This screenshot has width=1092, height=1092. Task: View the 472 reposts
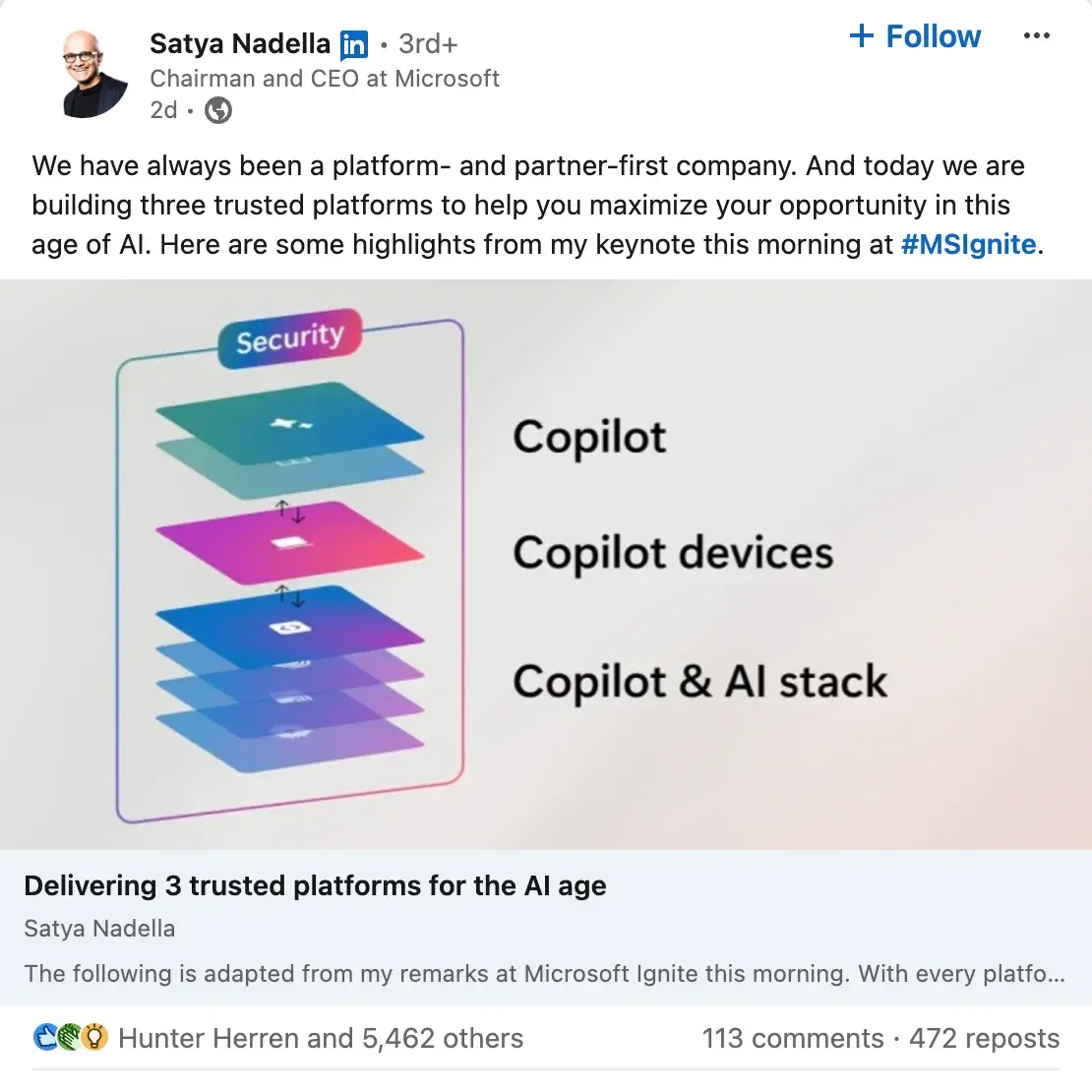(x=984, y=1038)
